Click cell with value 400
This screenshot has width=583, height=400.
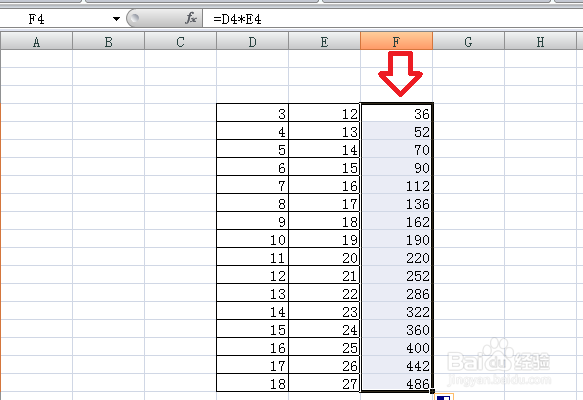[396, 347]
